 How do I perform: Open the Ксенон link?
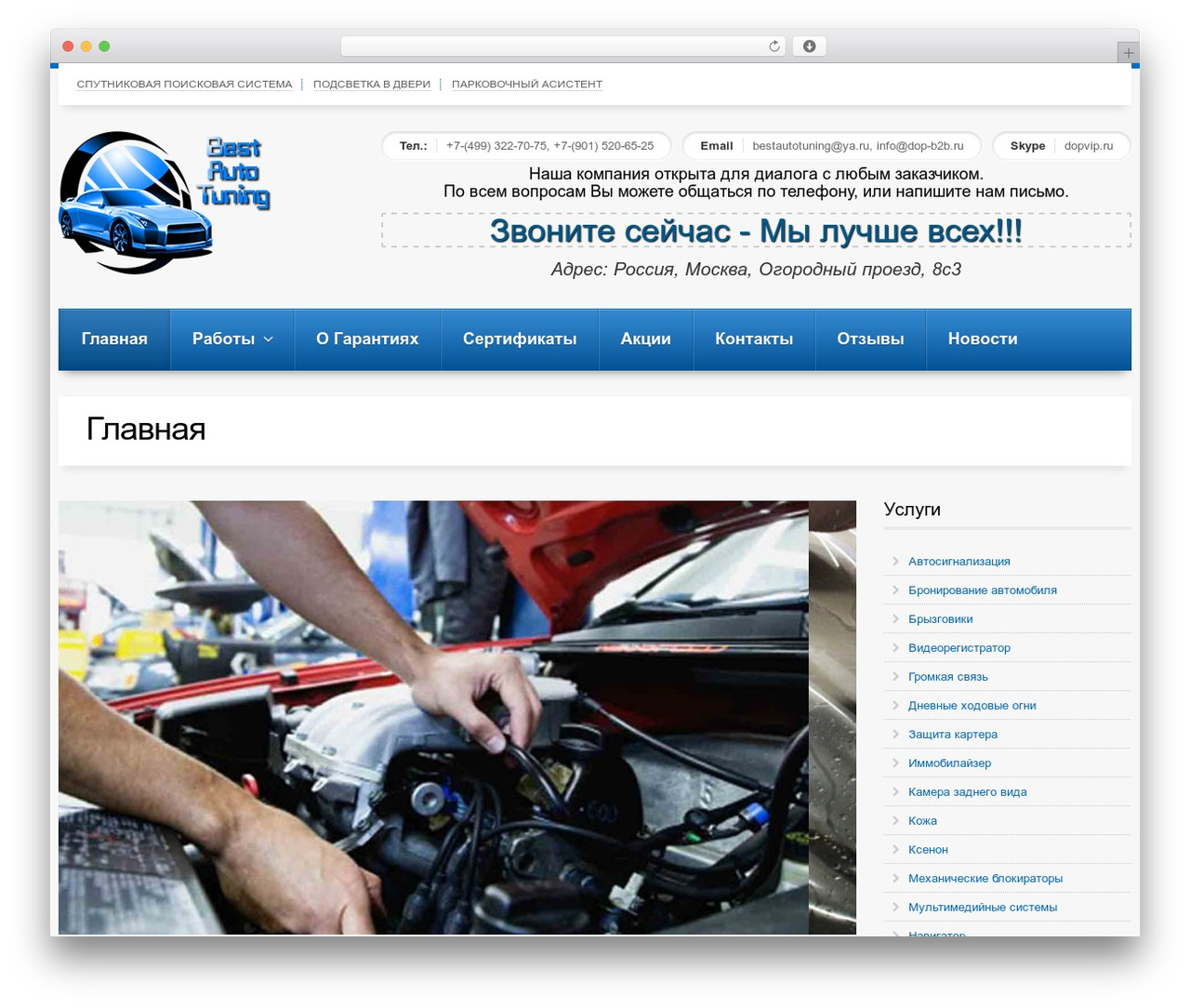coord(929,850)
